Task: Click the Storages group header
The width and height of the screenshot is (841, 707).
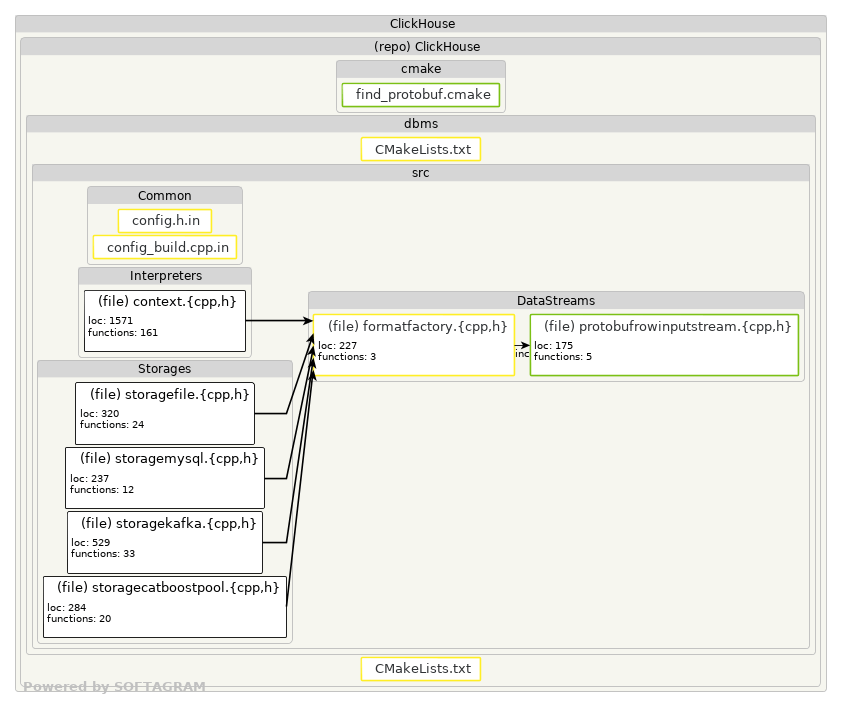Action: 165,369
